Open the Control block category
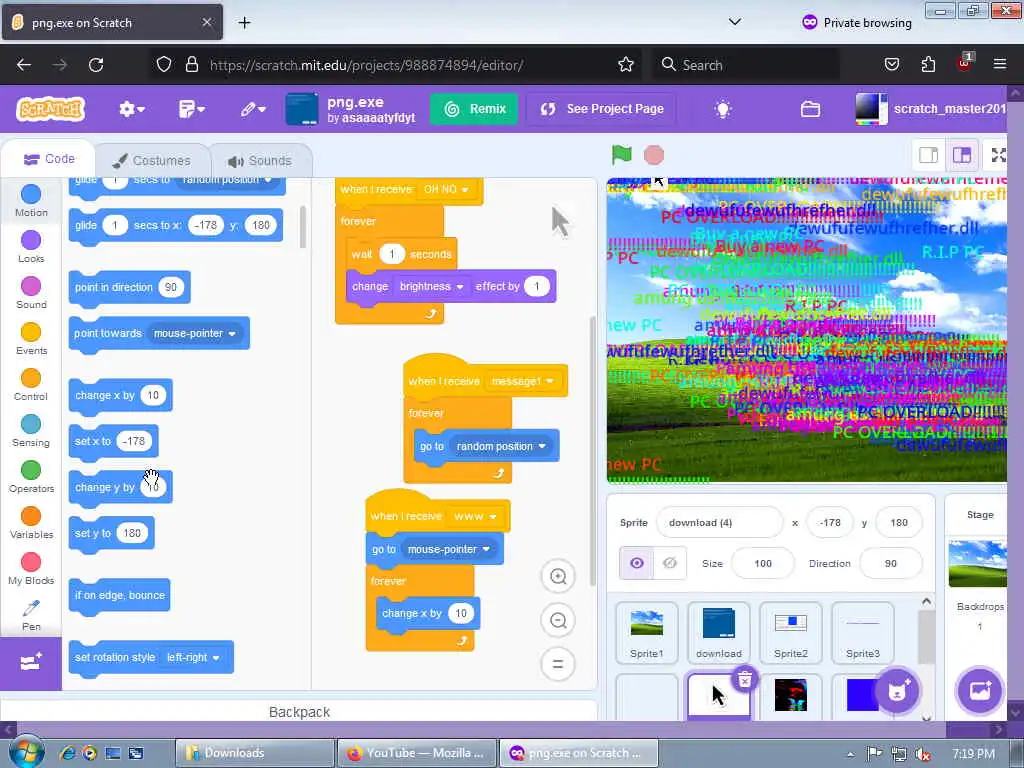Image resolution: width=1024 pixels, height=768 pixels. [x=31, y=385]
